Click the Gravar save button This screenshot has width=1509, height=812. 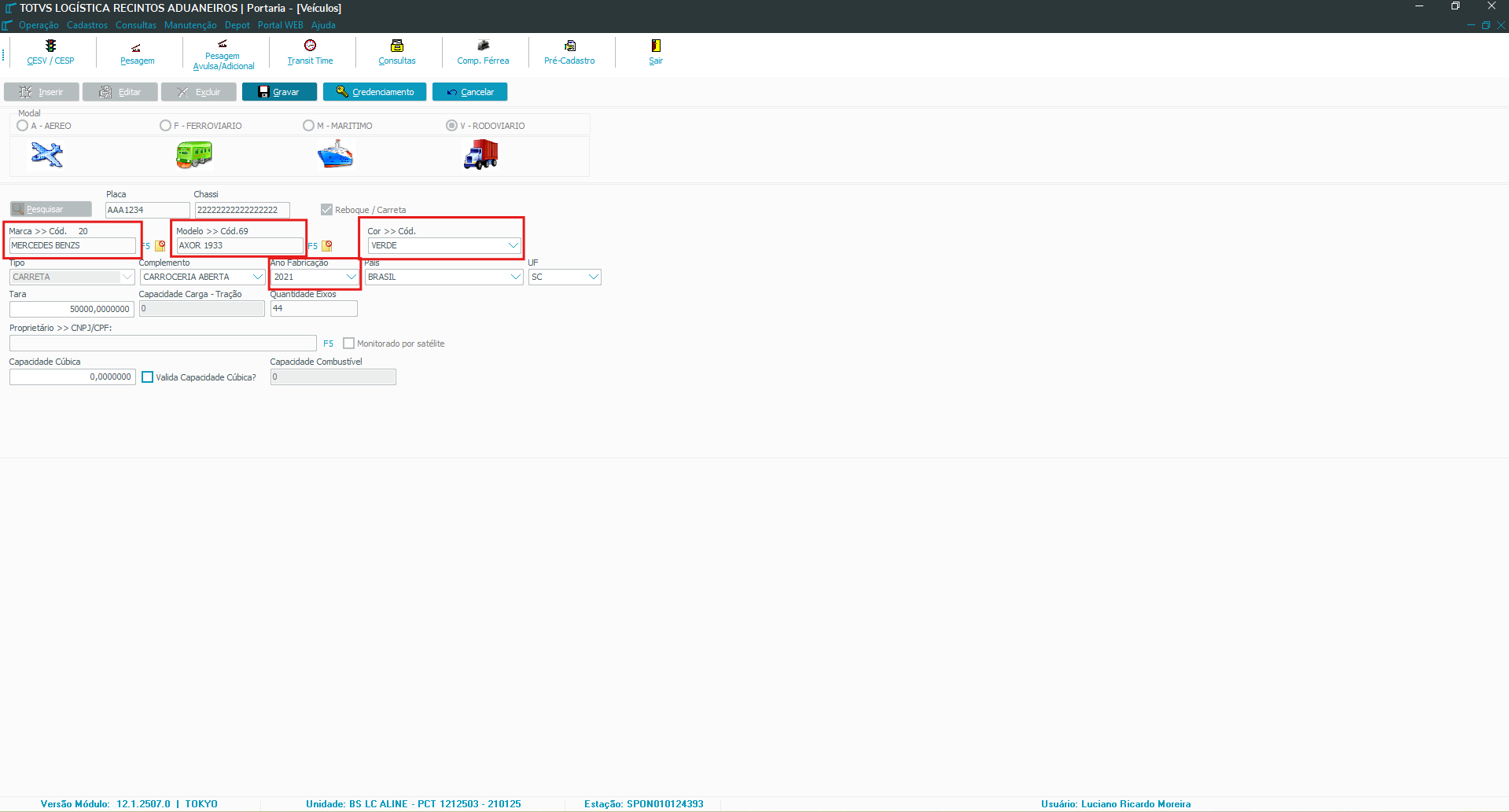(279, 92)
